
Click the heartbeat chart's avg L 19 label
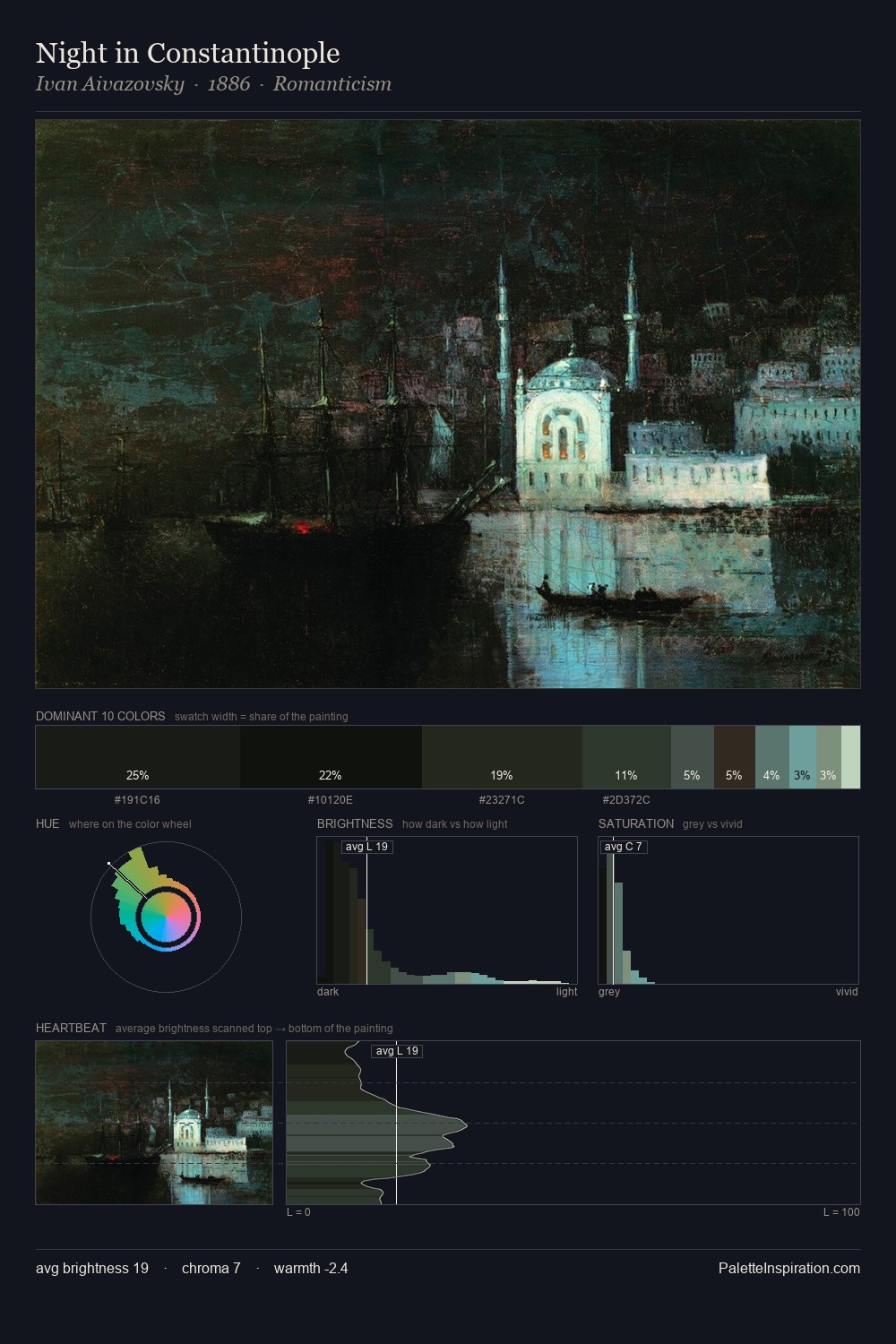397,1051
